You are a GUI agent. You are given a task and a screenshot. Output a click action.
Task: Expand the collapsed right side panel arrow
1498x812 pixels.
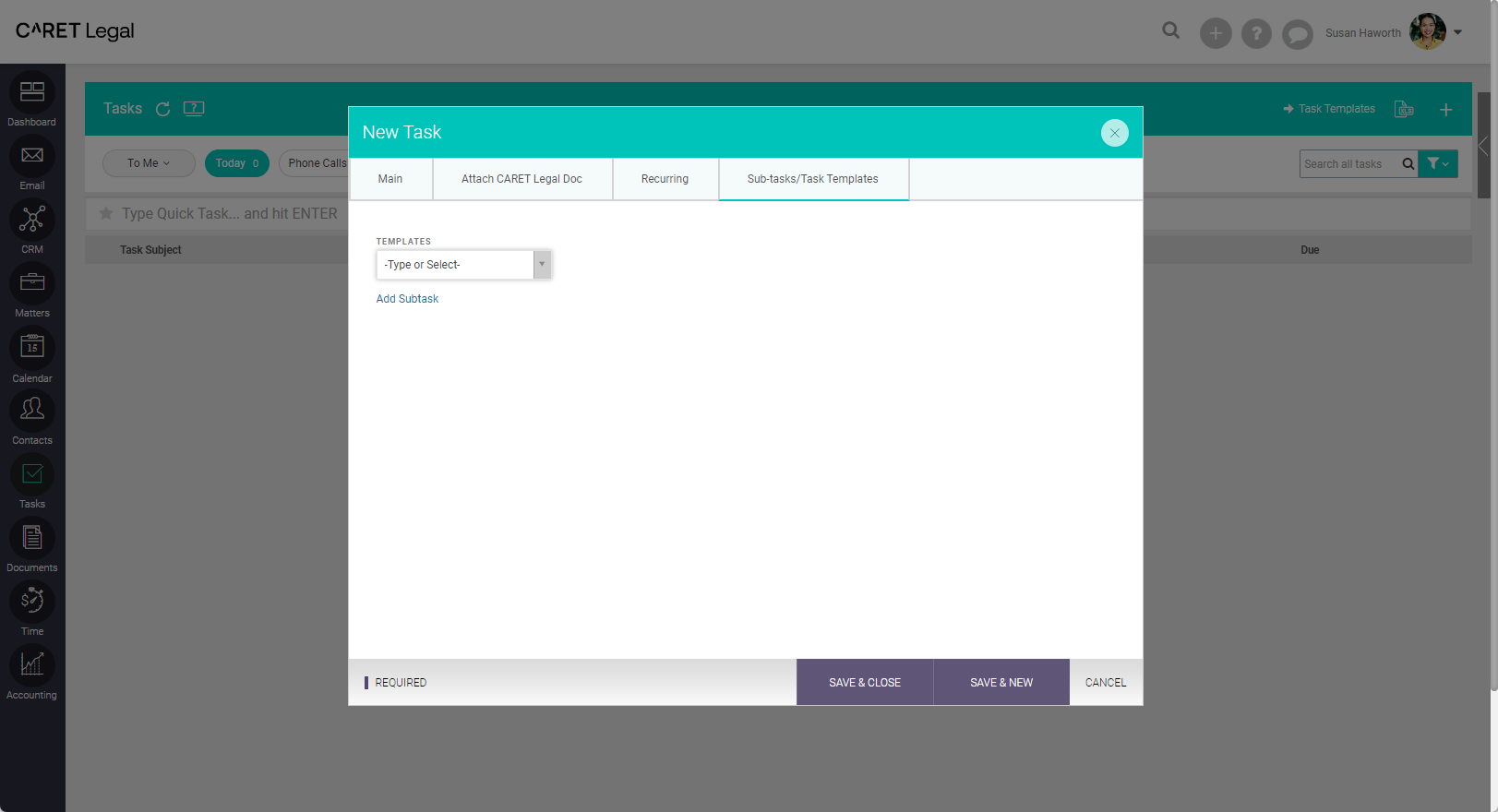[x=1484, y=146]
